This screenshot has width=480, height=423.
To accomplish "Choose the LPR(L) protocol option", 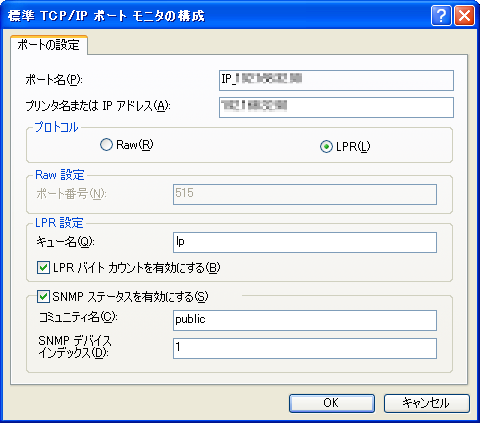I will pos(326,146).
